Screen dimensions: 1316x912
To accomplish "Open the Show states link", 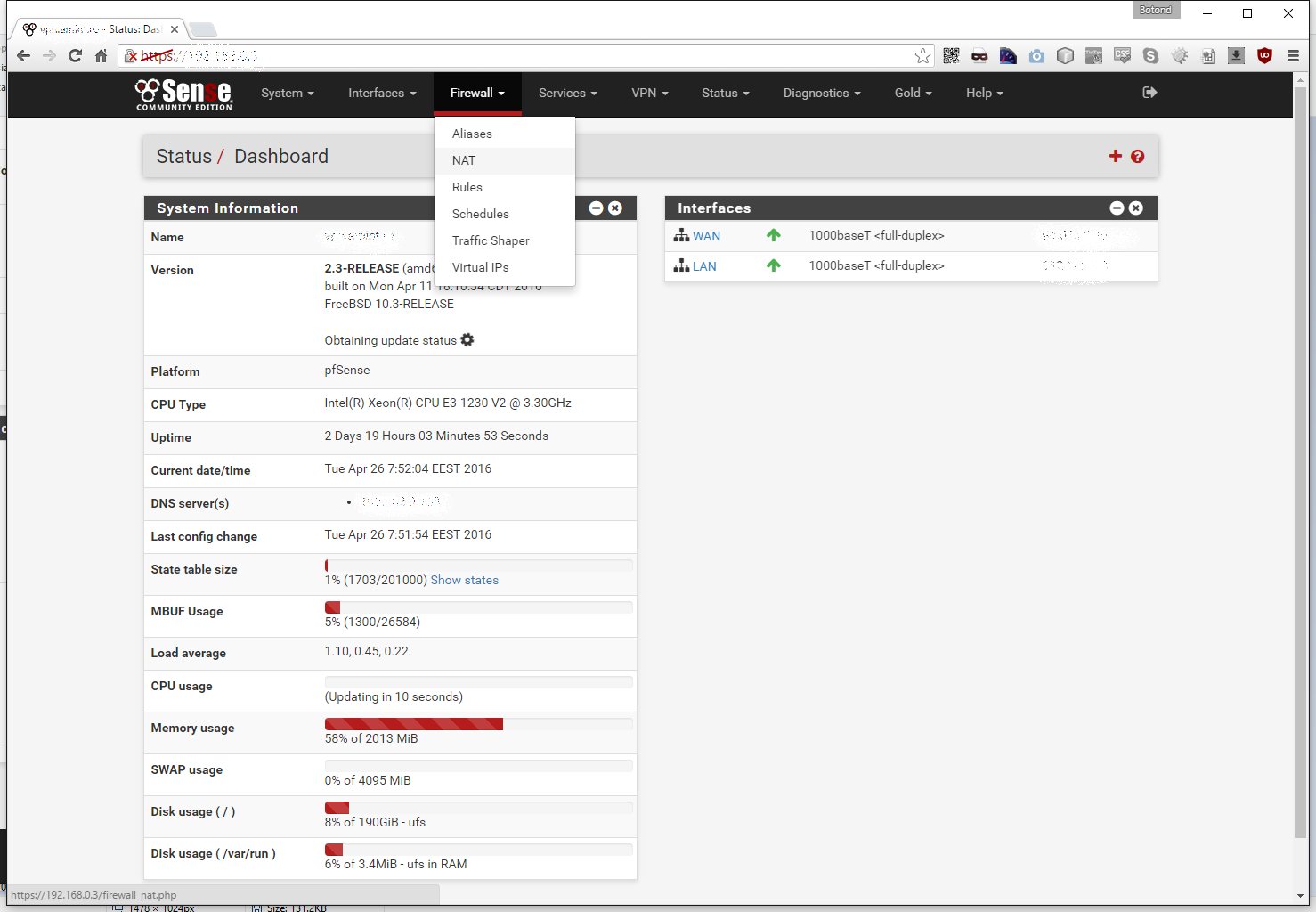I will (x=465, y=581).
